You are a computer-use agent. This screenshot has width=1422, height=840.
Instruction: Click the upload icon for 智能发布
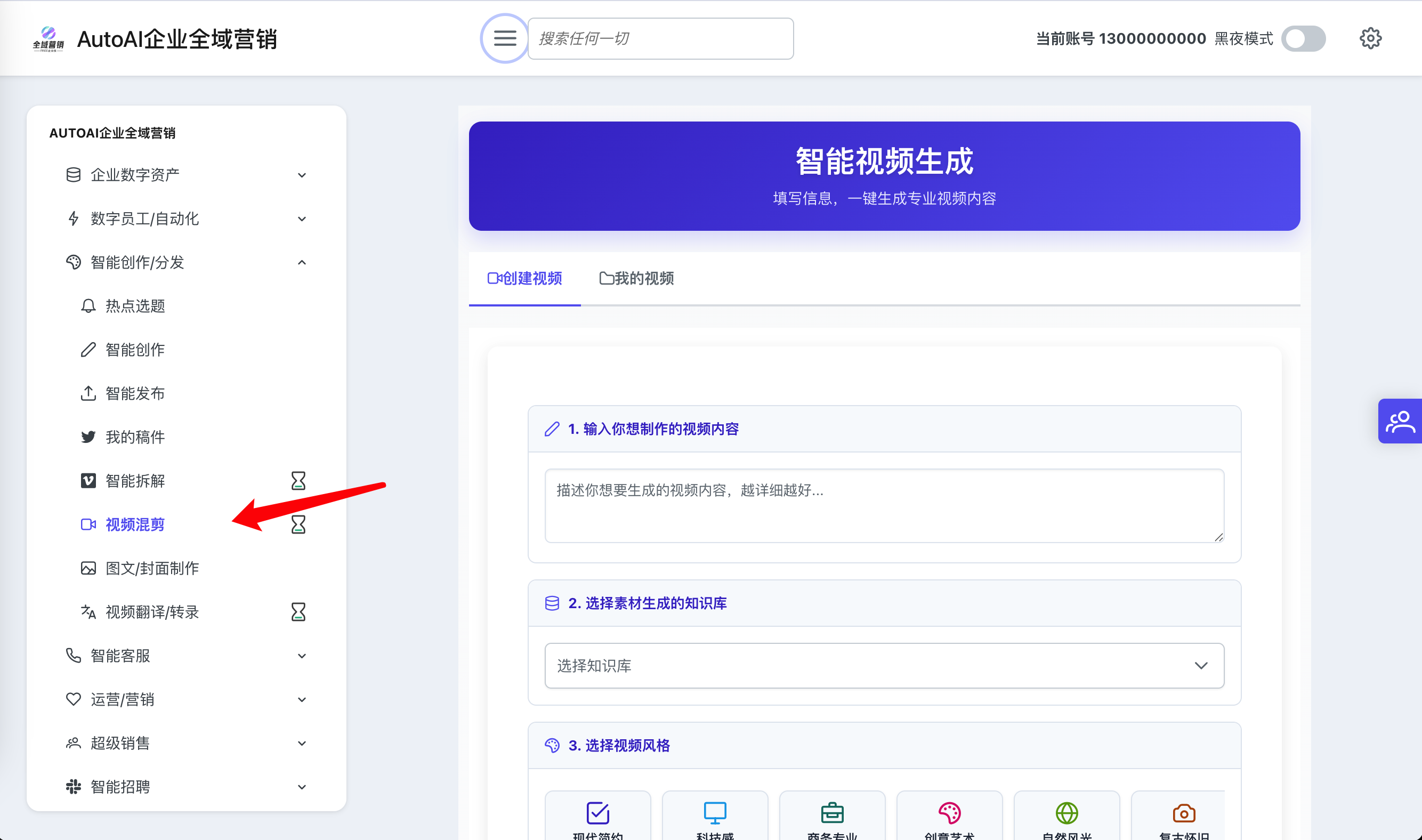88,393
